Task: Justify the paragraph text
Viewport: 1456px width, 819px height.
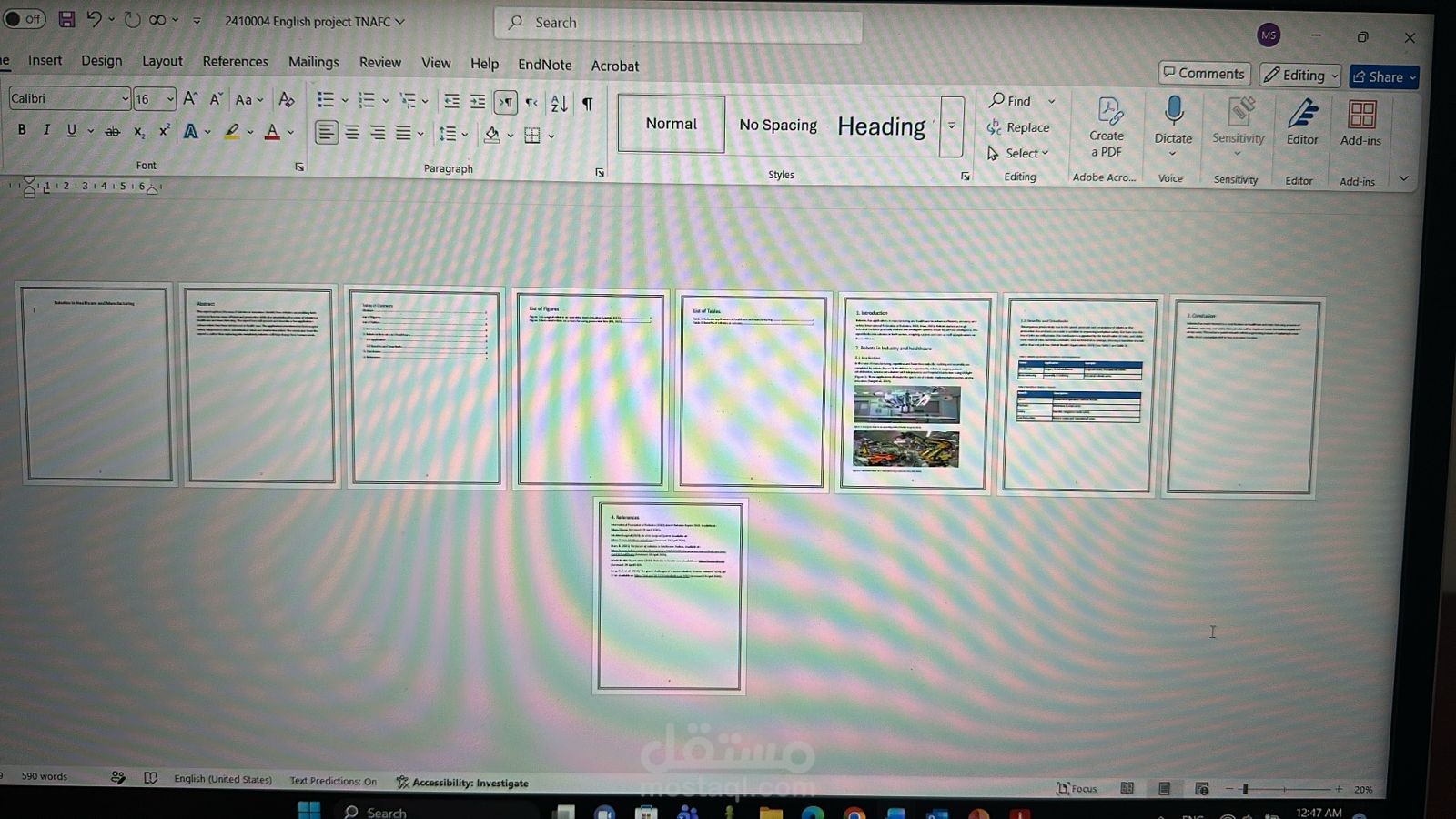Action: 403,134
